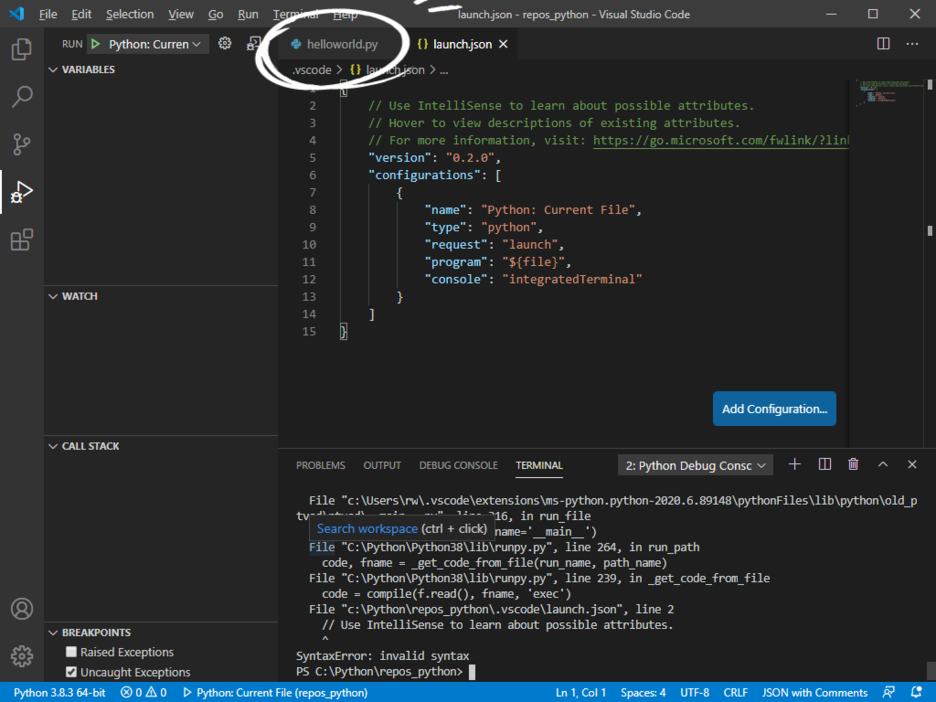Open launch.json via the debug gear icon
The width and height of the screenshot is (936, 702).
pyautogui.click(x=224, y=44)
